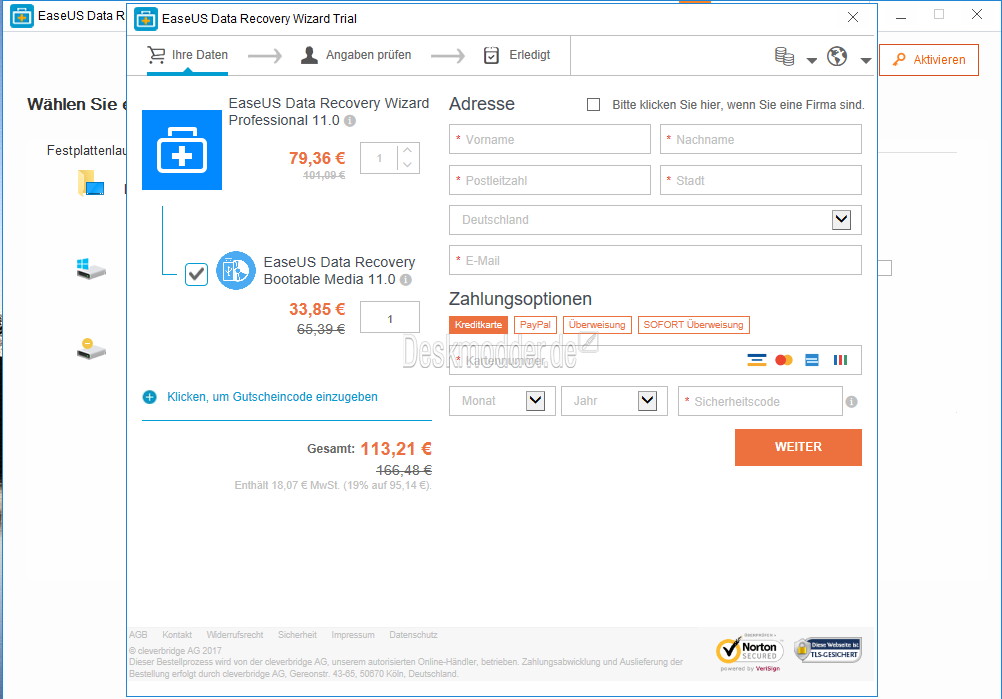1002x699 pixels.
Task: Choose PayPal payment option
Action: pos(536,325)
